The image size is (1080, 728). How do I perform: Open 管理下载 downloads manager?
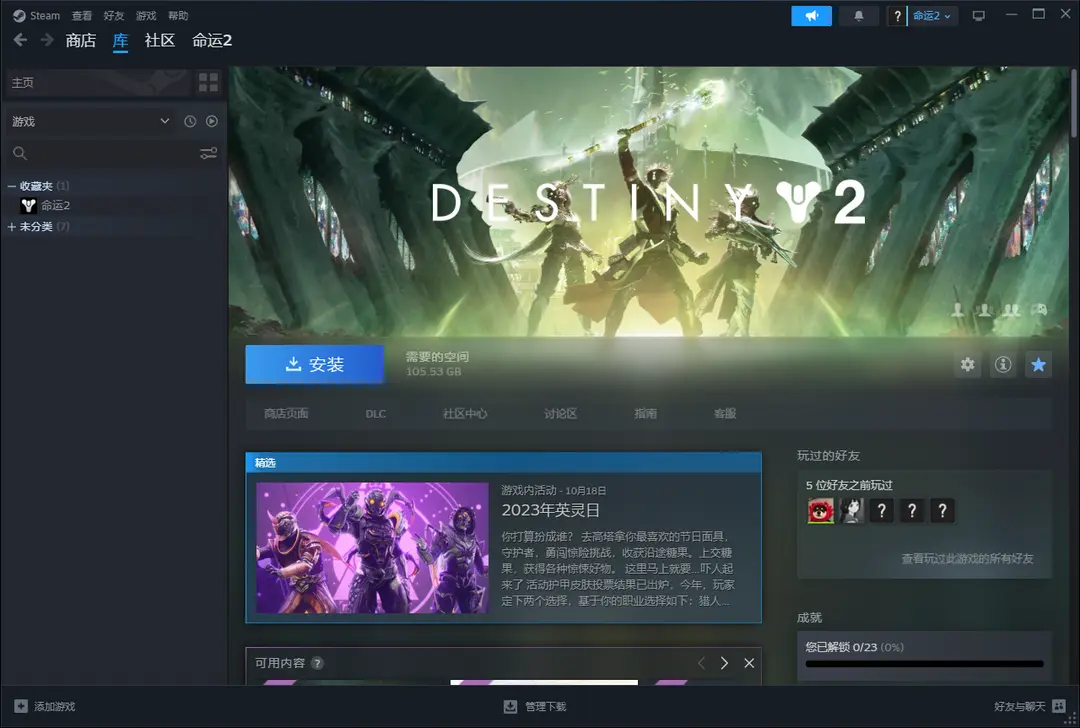click(535, 706)
